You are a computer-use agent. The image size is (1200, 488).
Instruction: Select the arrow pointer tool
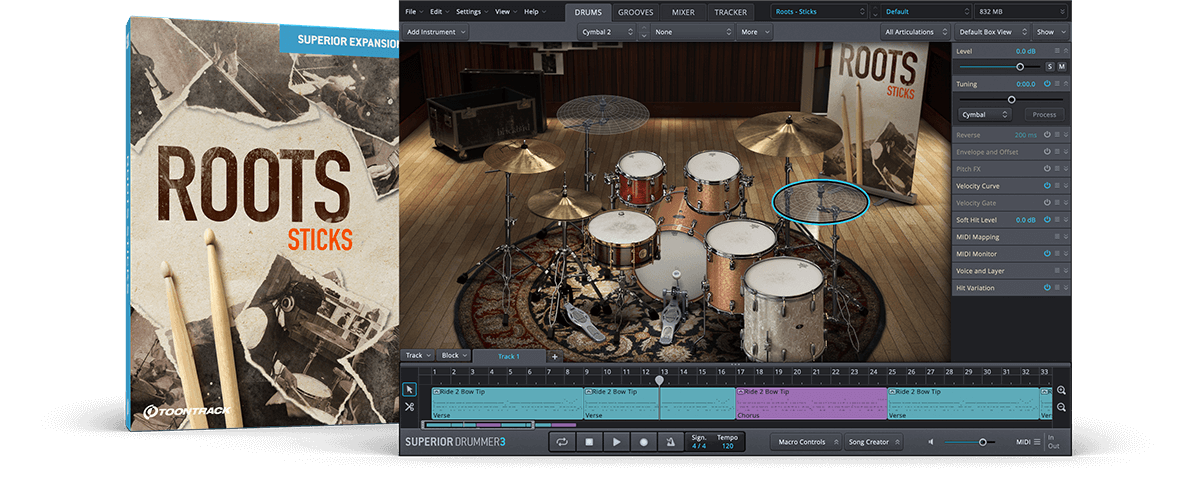coord(410,390)
